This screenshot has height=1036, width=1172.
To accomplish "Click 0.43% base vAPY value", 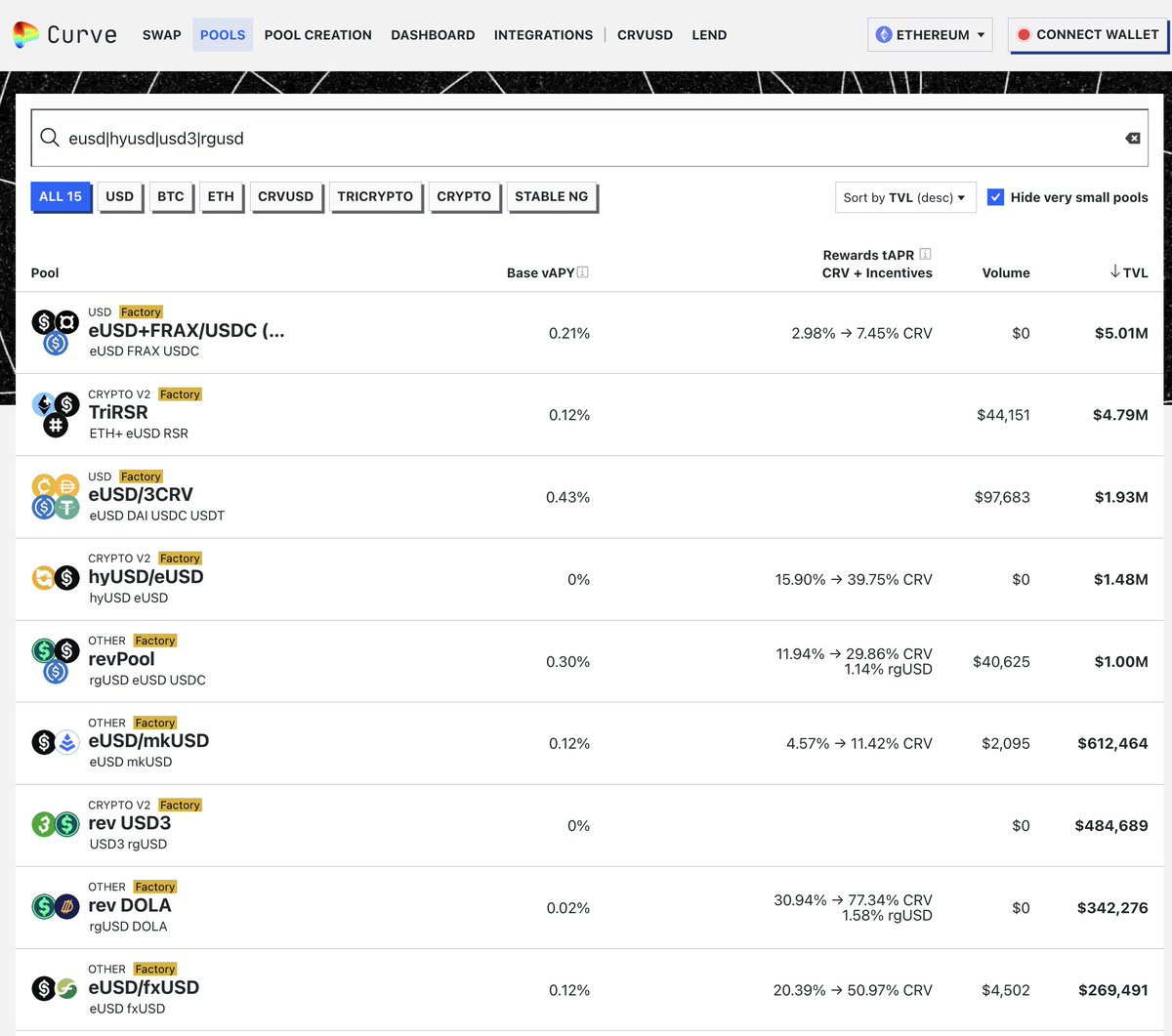I will click(x=567, y=497).
